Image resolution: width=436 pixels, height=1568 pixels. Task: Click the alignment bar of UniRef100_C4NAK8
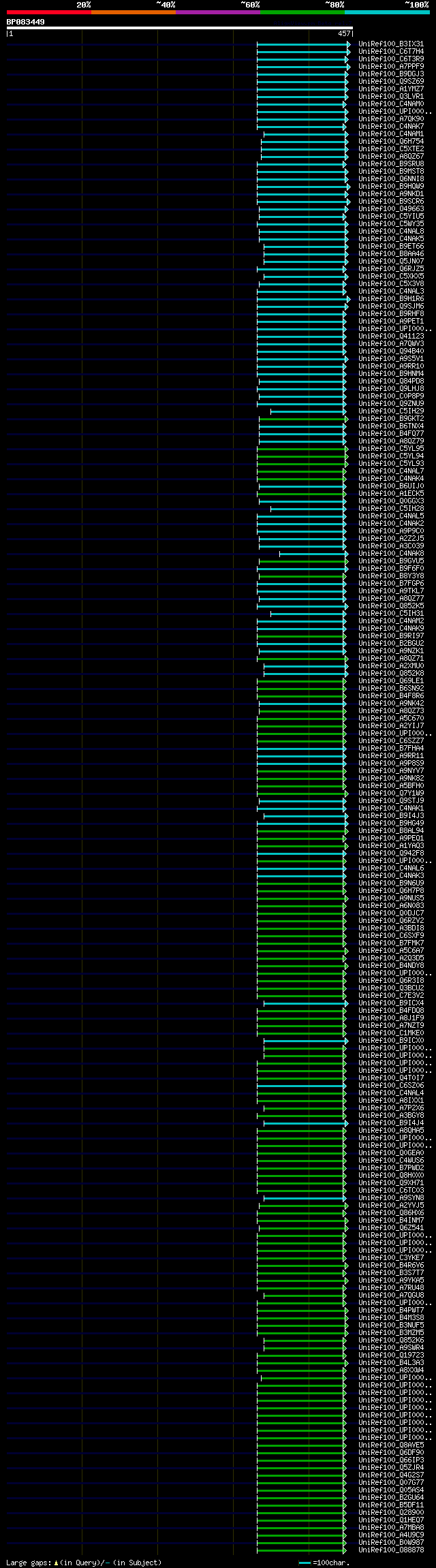(313, 554)
